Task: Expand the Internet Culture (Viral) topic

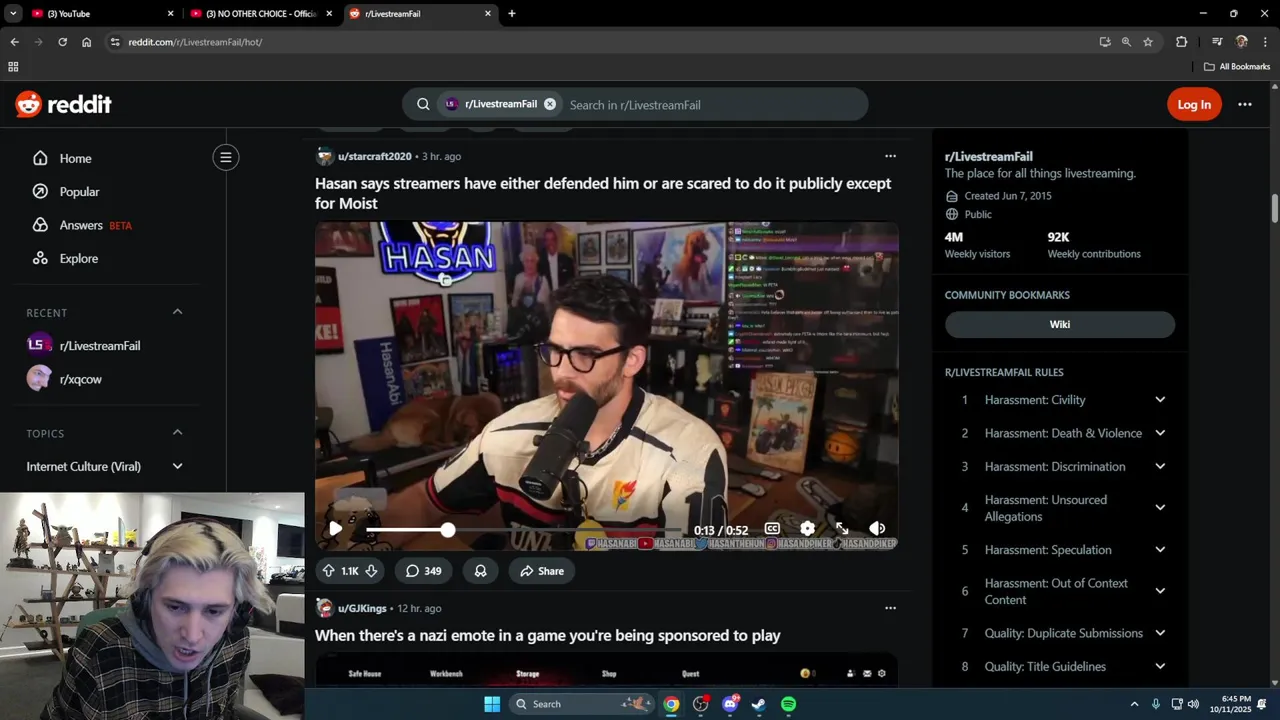Action: 177,466
